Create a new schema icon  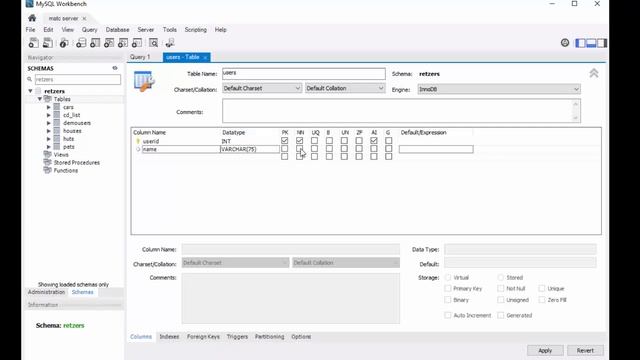pos(81,43)
